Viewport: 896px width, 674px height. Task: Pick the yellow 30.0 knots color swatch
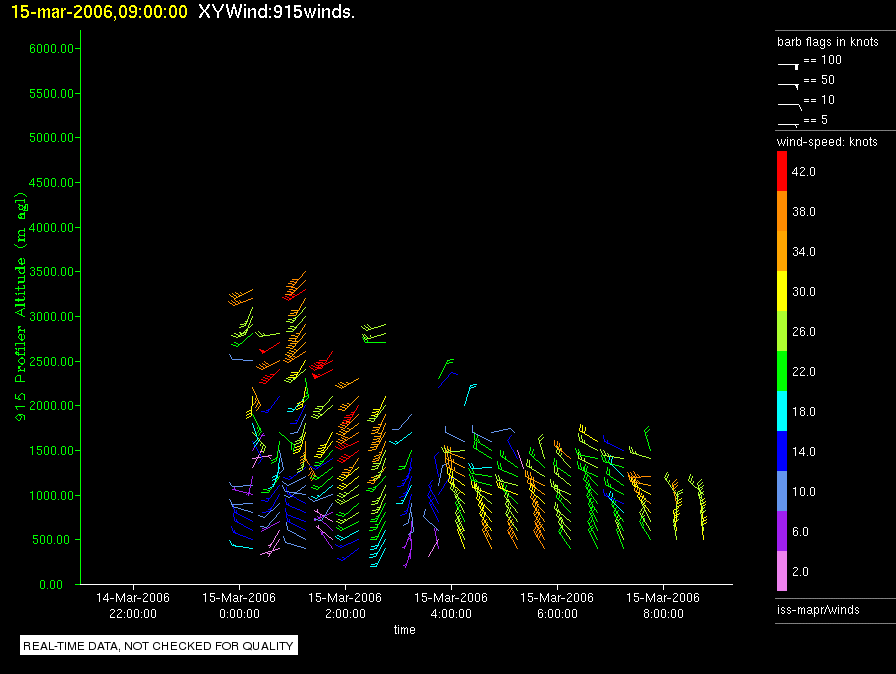pos(782,291)
